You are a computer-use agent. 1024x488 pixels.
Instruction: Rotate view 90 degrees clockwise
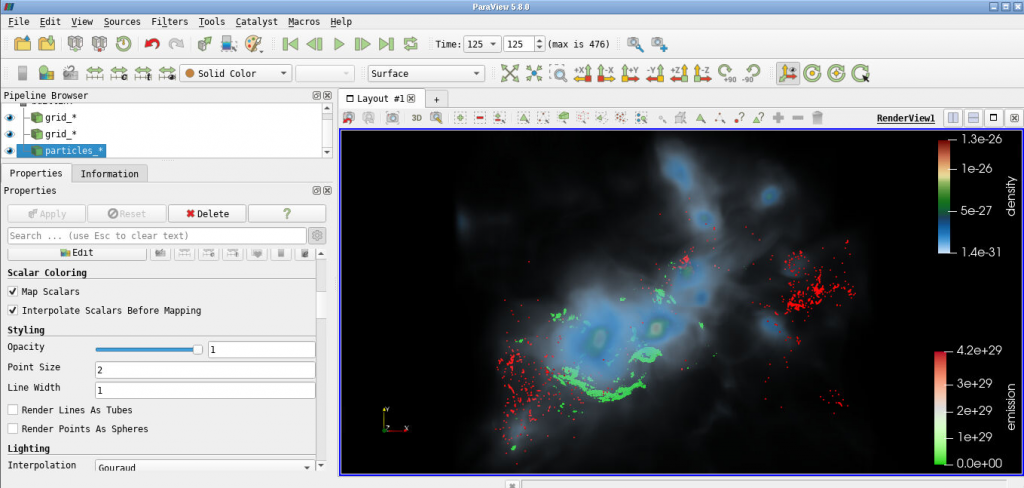[x=728, y=73]
